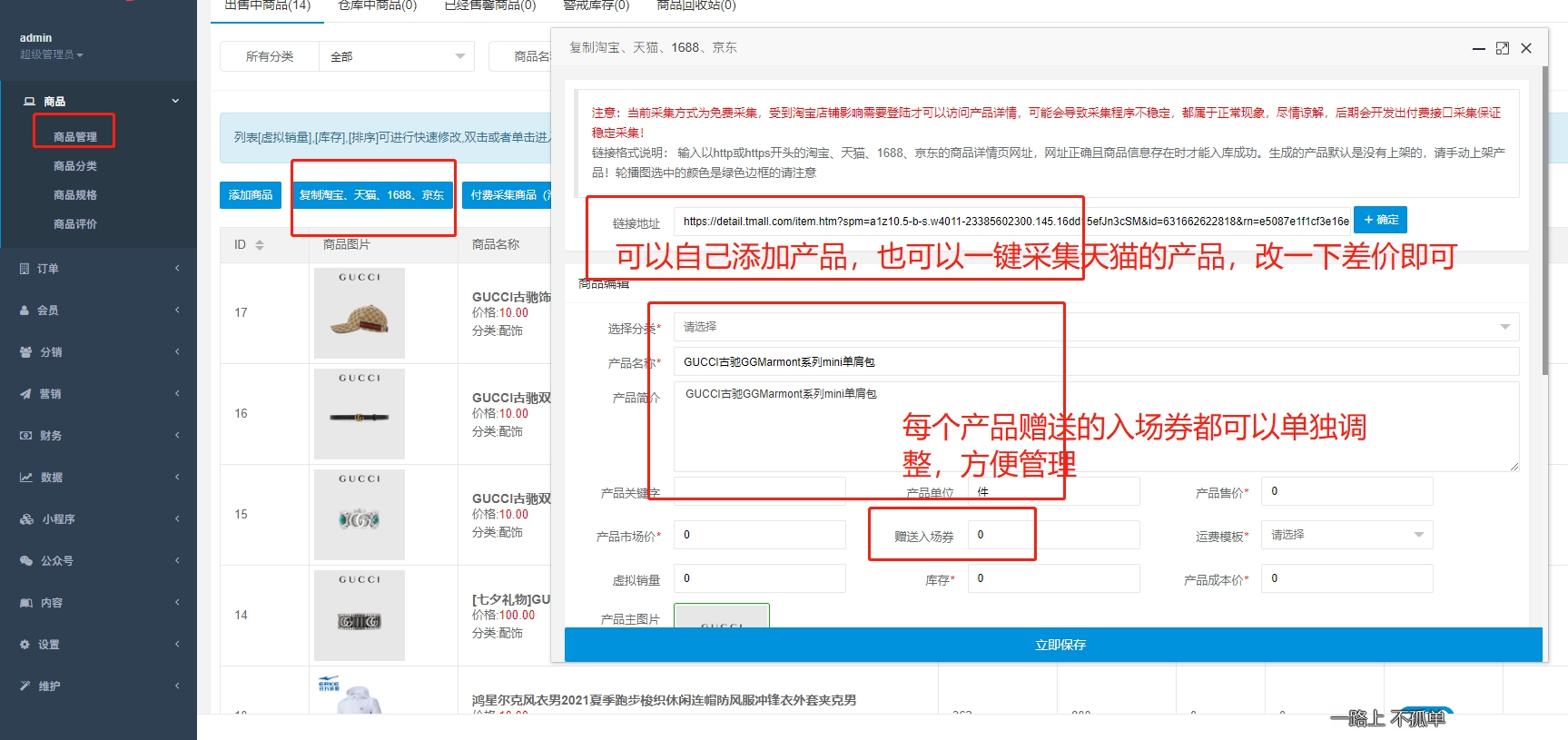Viewport: 1568px width, 740px height.
Task: Click the 维护 wrench icon
Action: [x=25, y=686]
